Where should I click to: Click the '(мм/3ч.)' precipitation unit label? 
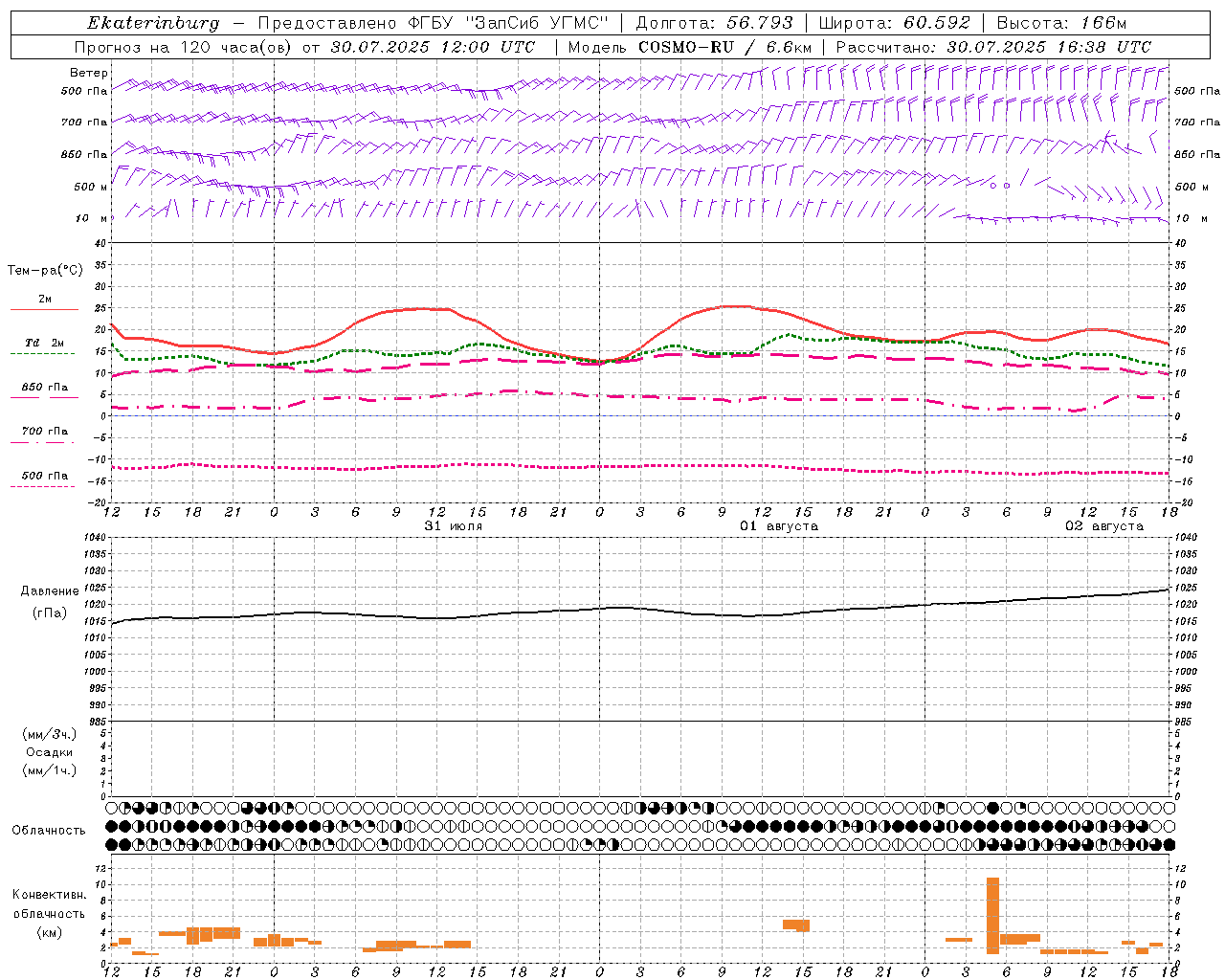pyautogui.click(x=50, y=734)
